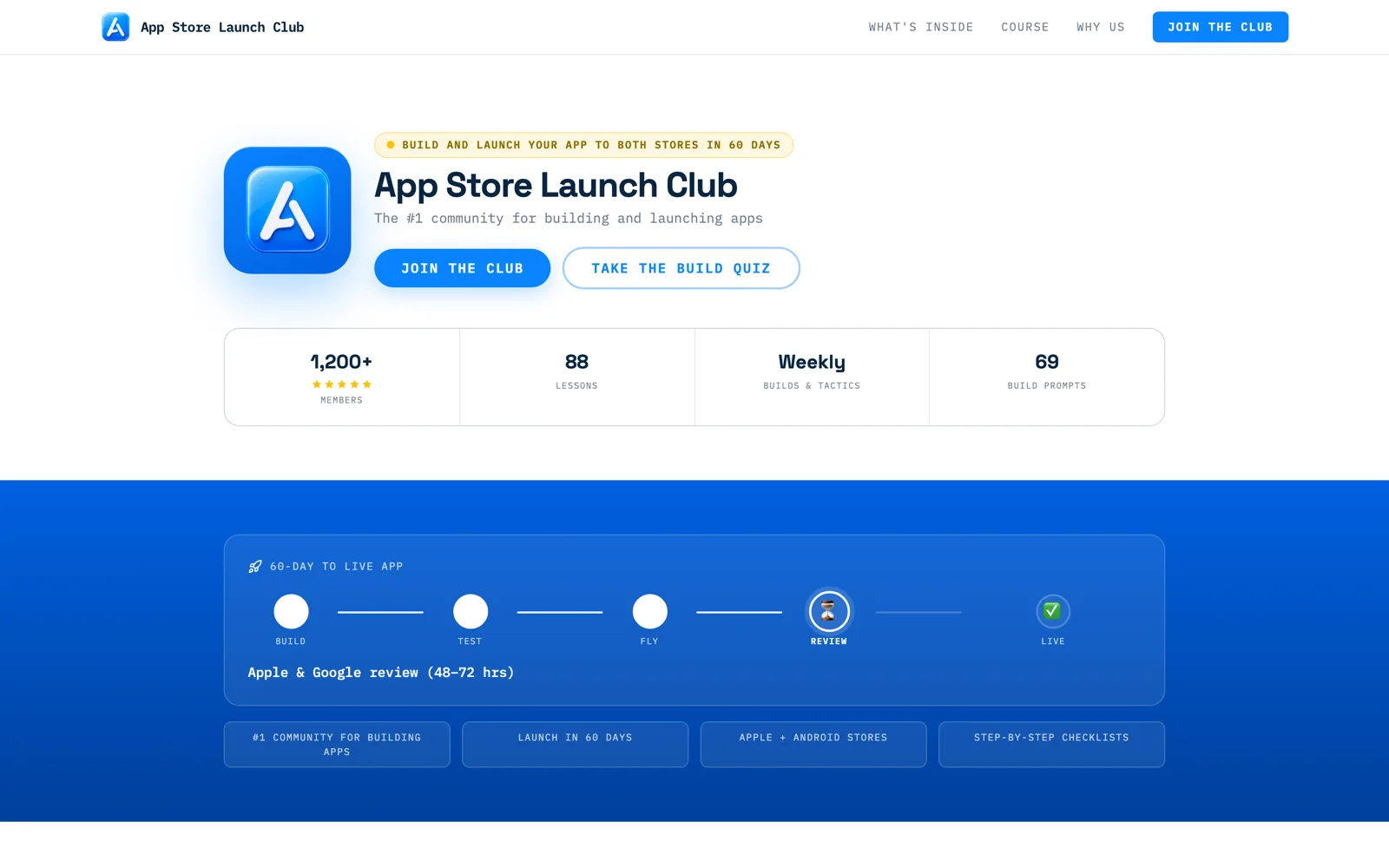Open the What's Inside nav link
The height and width of the screenshot is (868, 1389).
[x=921, y=27]
